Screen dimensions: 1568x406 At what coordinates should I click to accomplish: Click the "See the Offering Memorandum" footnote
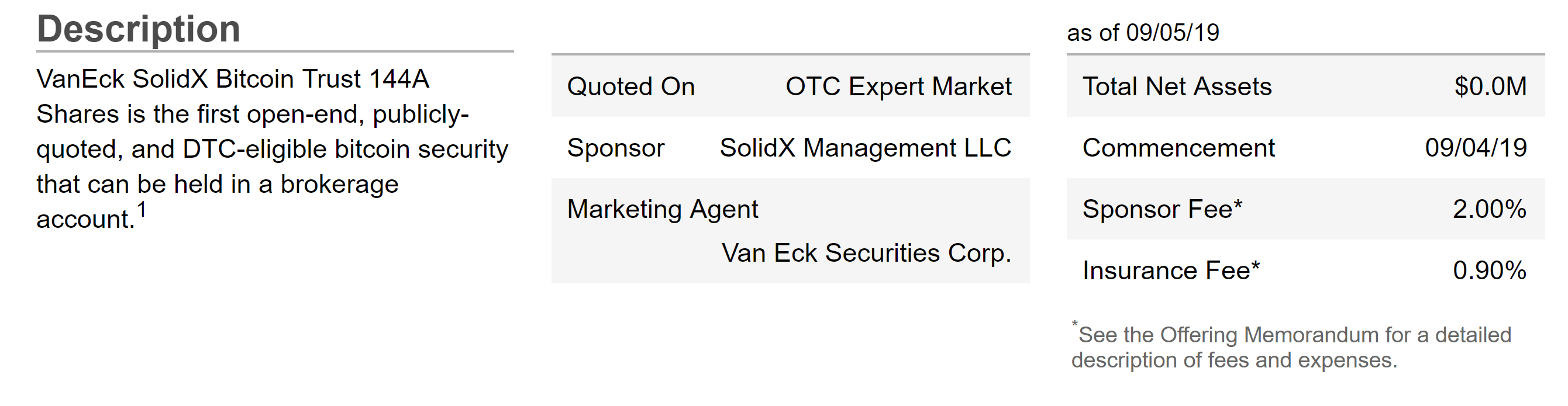pyautogui.click(x=1294, y=335)
